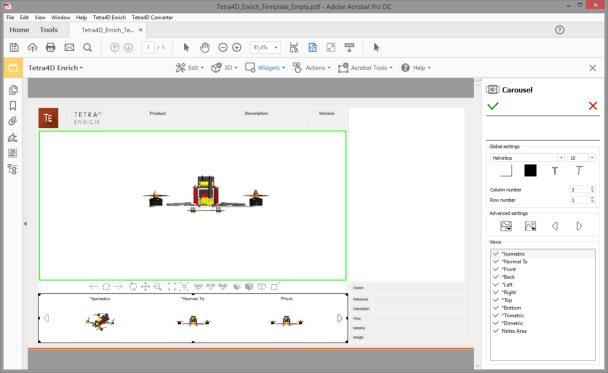This screenshot has height=373, width=608.
Task: Toggle the *Left view checkmark
Action: click(x=496, y=285)
